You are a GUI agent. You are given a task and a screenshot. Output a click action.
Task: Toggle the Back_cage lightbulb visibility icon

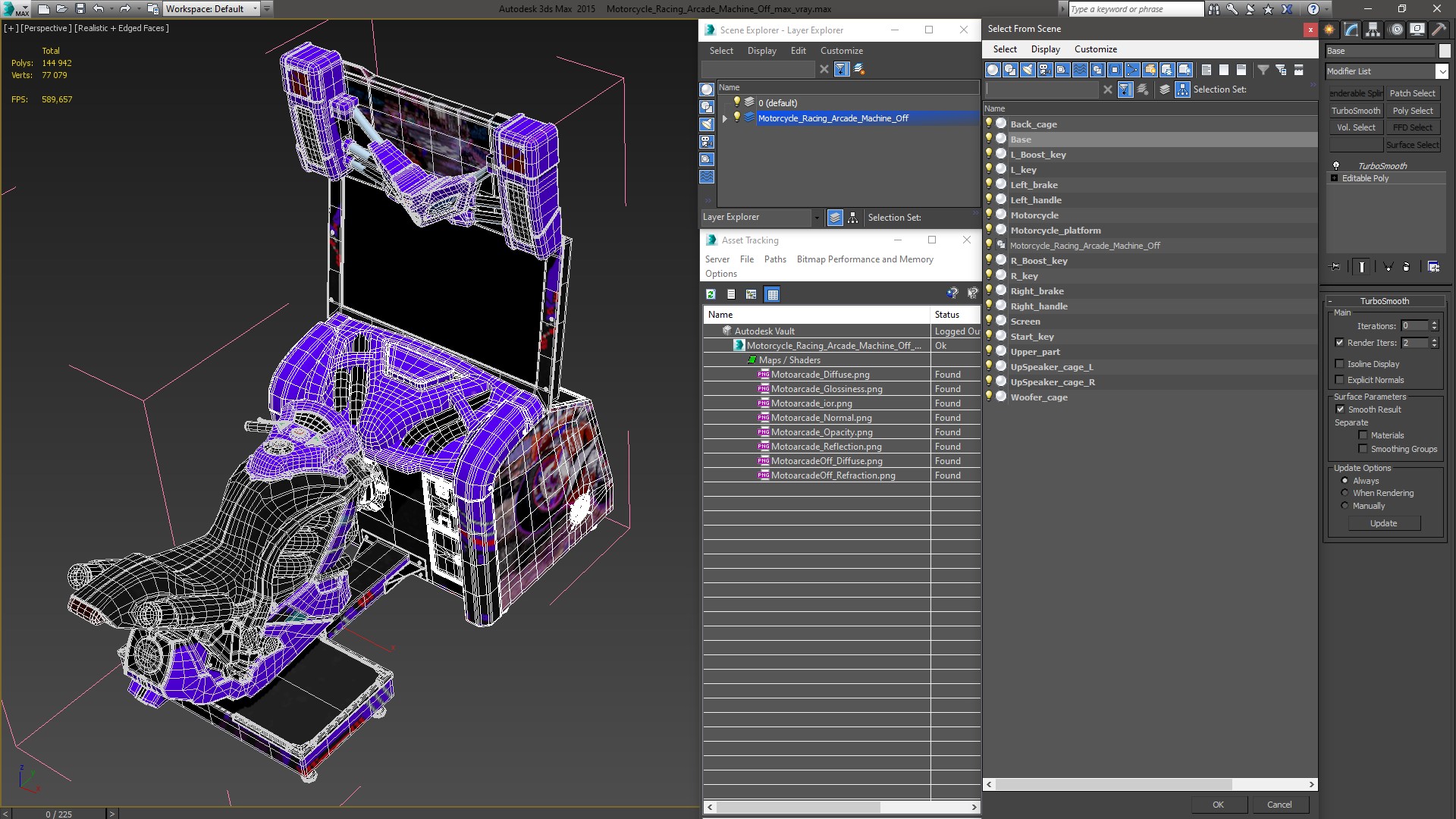tap(989, 124)
